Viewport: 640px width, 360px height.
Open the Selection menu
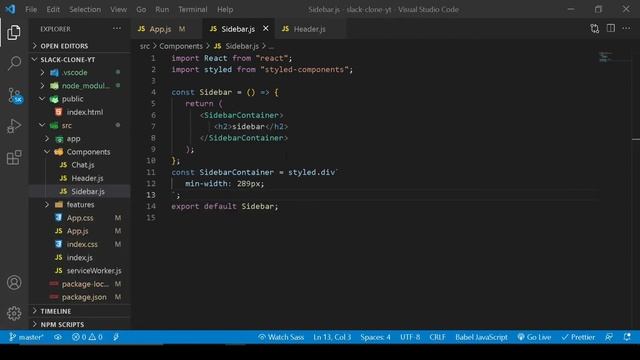point(85,9)
